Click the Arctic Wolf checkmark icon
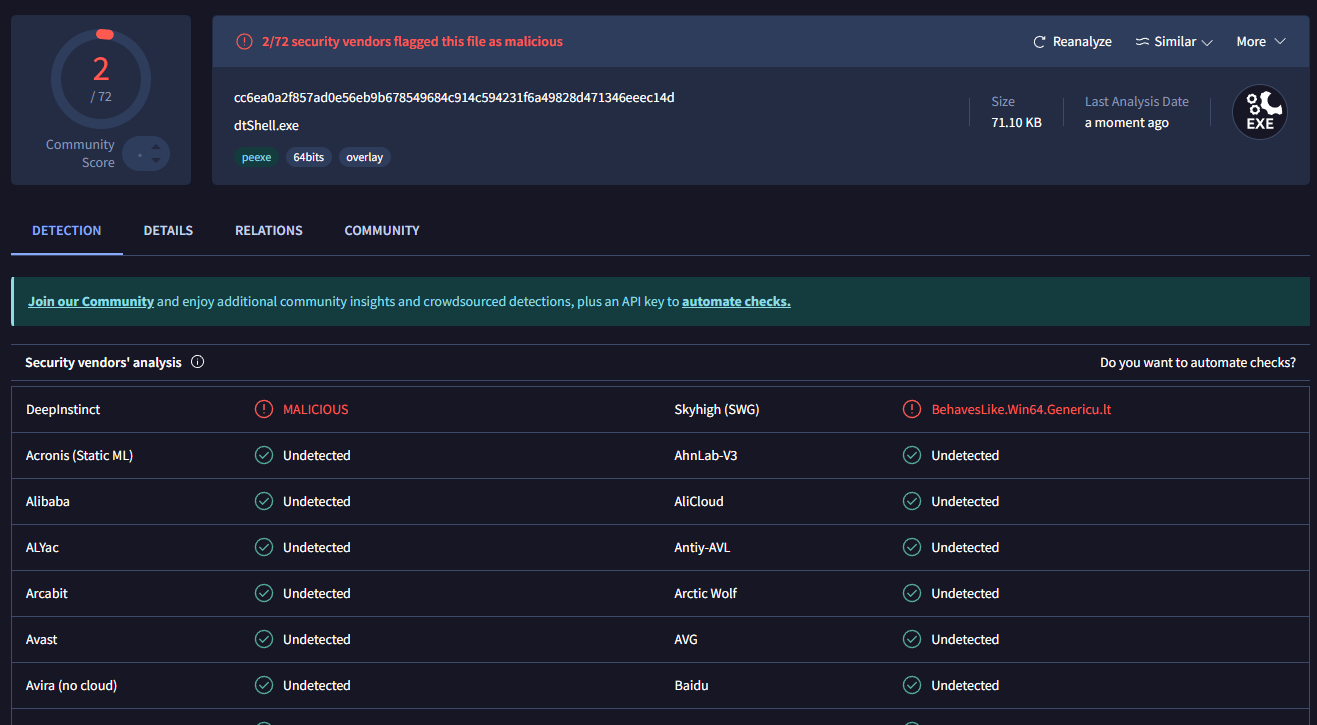 pyautogui.click(x=912, y=593)
